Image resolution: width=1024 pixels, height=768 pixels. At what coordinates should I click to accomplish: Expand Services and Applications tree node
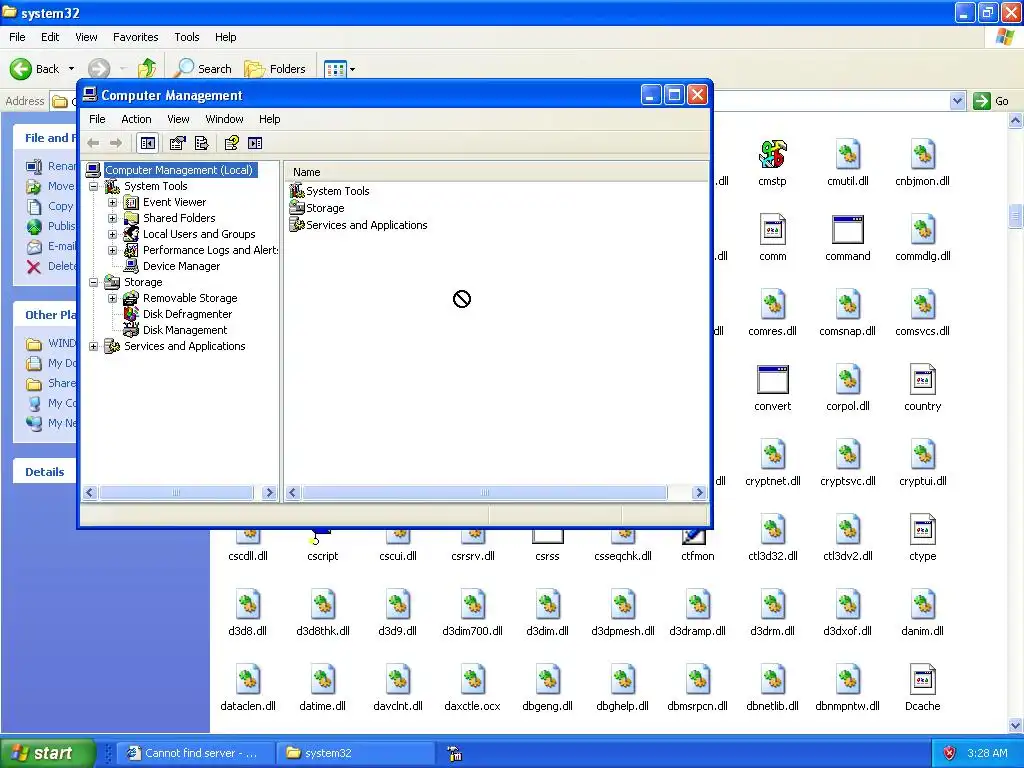tap(94, 346)
